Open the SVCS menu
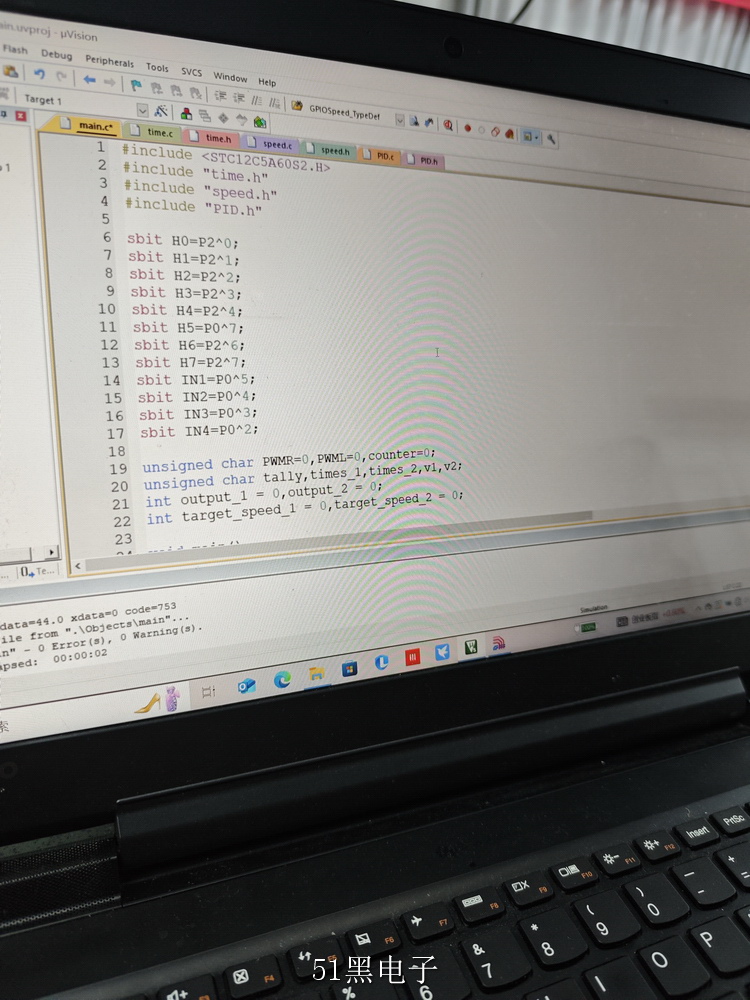750x1000 pixels. tap(191, 72)
